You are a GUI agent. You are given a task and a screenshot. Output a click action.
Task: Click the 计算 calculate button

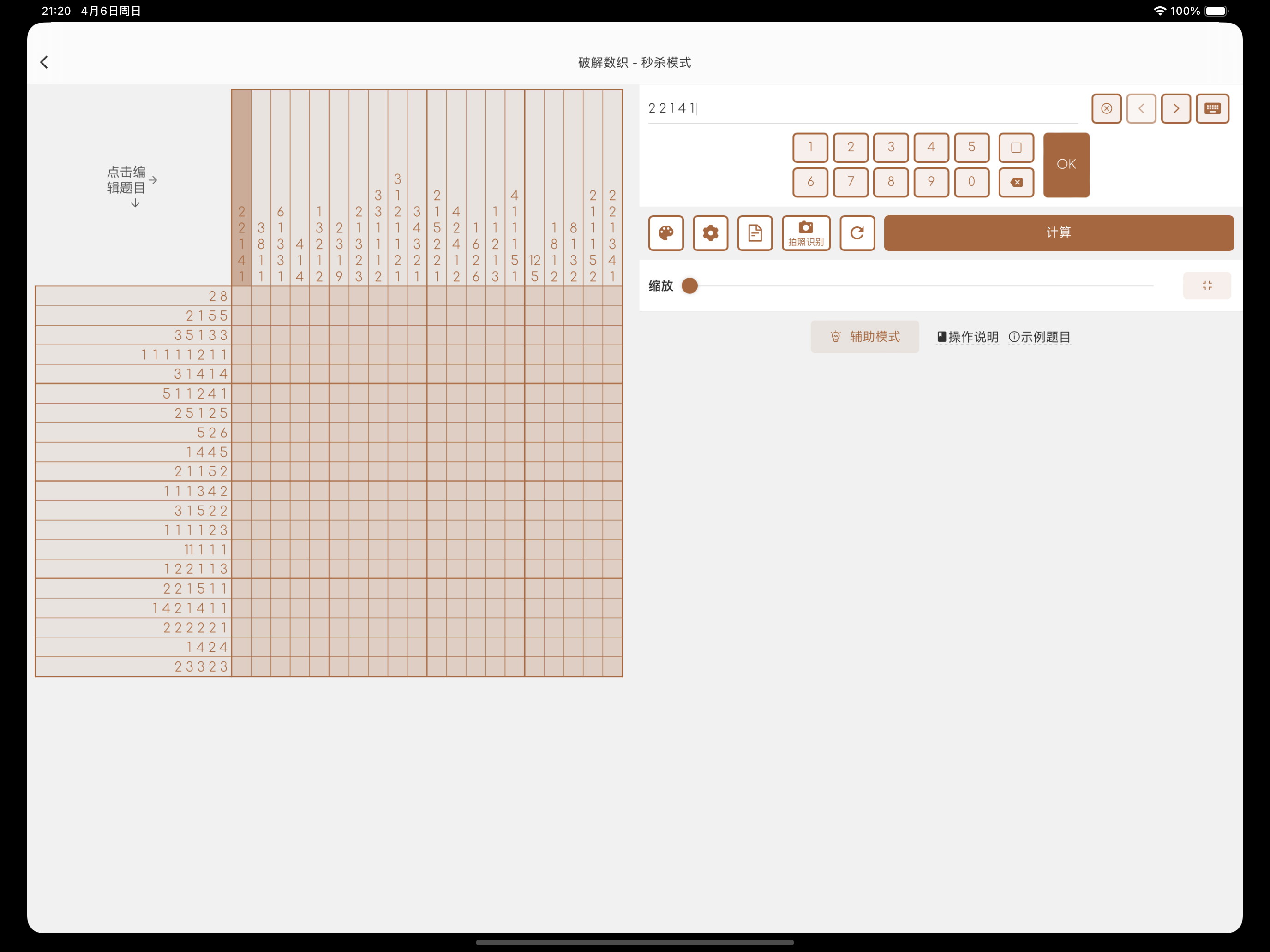pyautogui.click(x=1058, y=233)
